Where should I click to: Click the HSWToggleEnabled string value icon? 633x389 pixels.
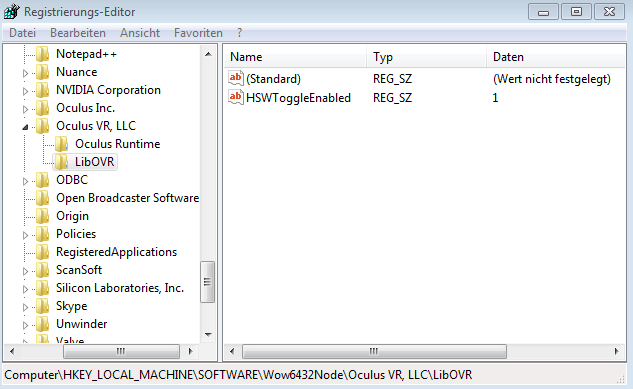coord(236,97)
